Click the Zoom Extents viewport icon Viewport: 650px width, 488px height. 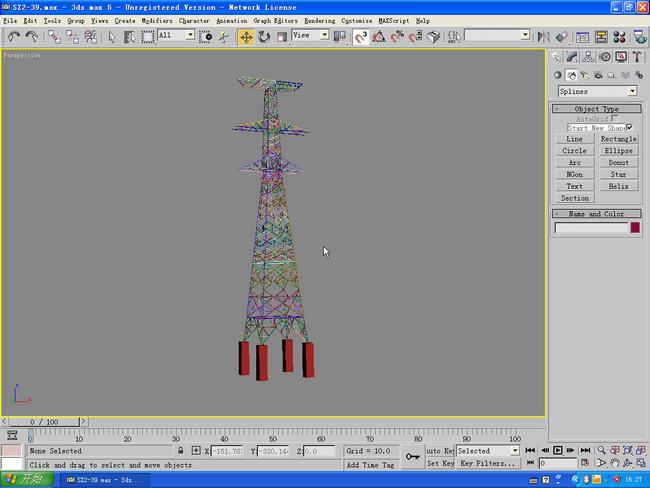(628, 450)
